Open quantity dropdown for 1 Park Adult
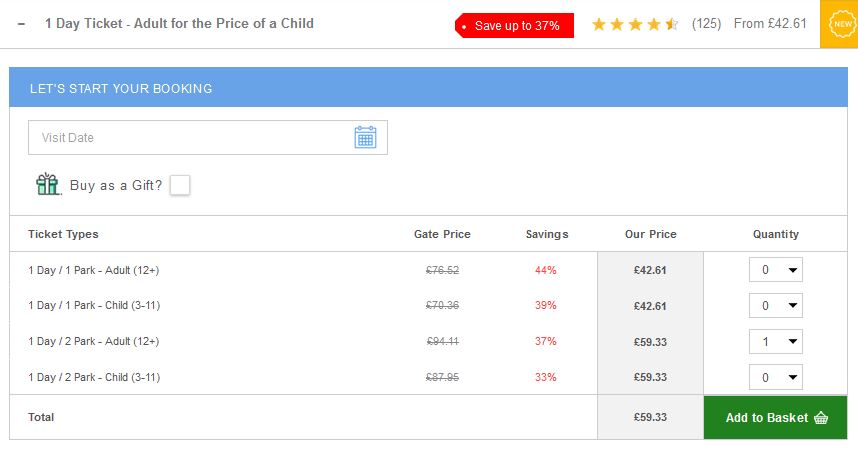The height and width of the screenshot is (449, 858). 775,270
